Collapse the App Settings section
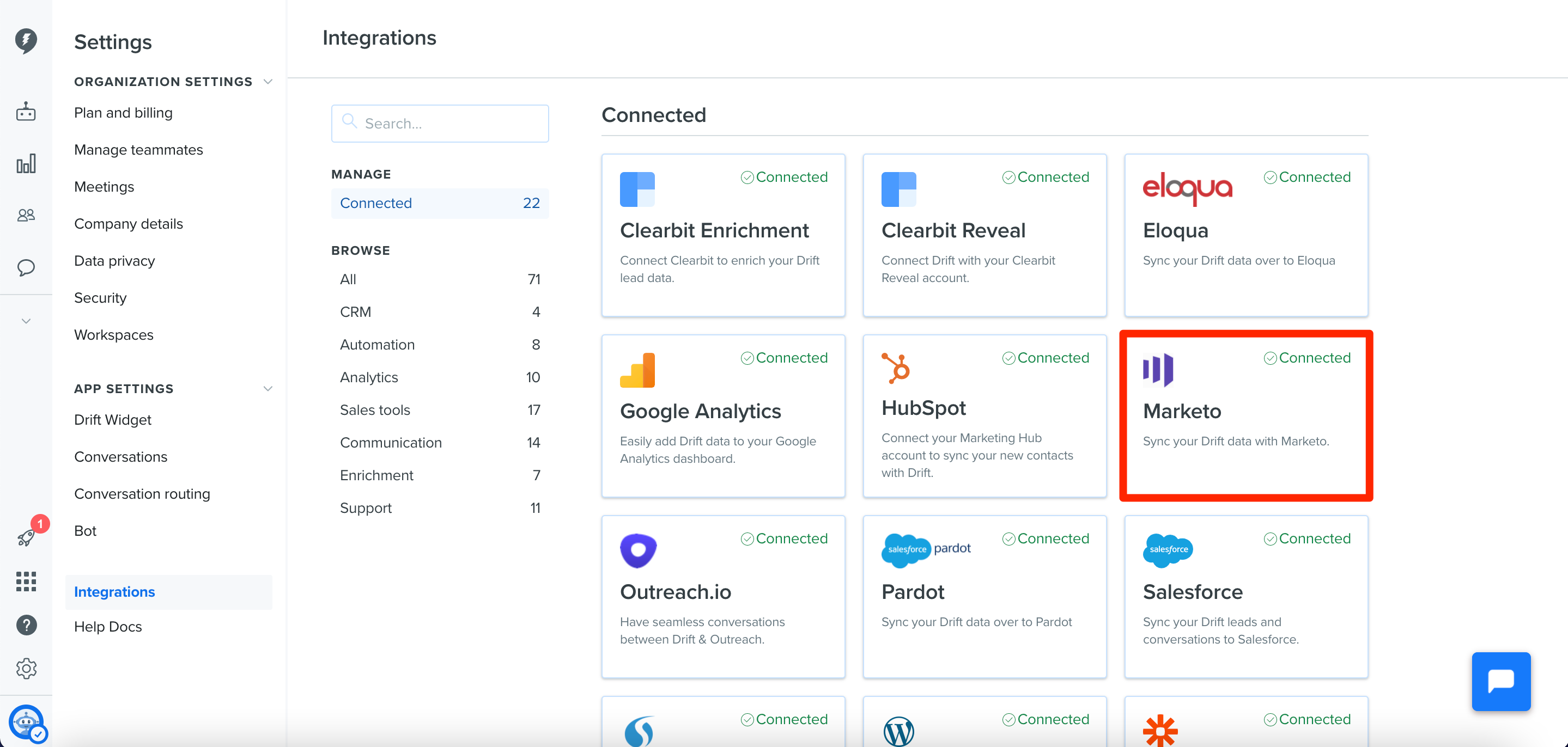 point(268,389)
